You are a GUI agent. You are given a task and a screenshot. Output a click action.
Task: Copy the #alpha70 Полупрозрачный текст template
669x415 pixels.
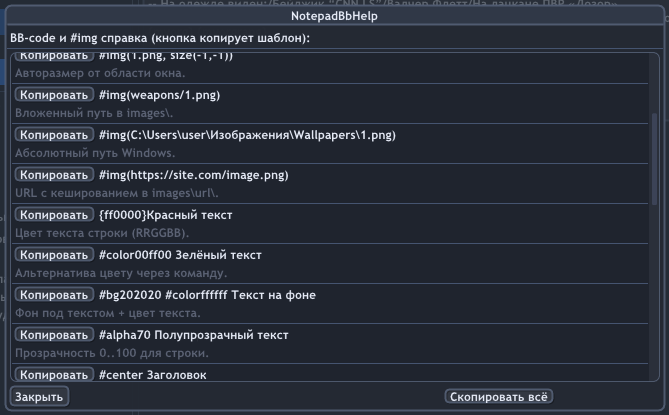point(53,335)
